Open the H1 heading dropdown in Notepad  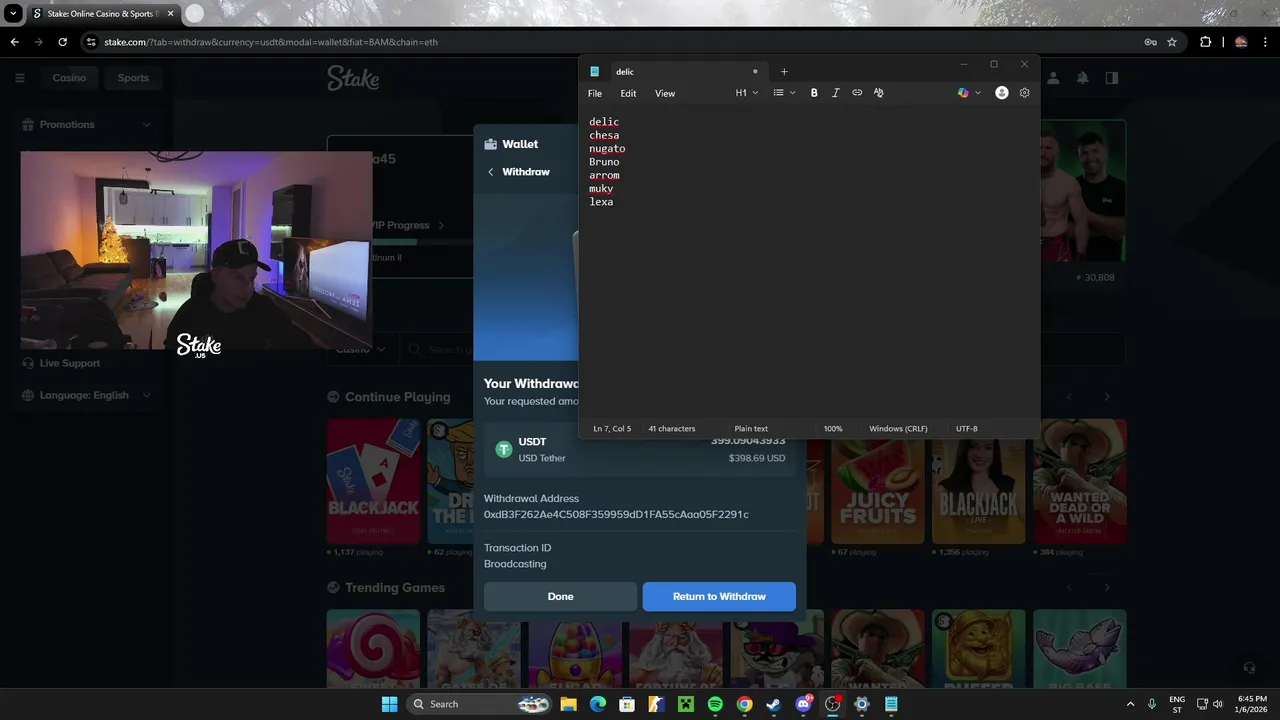coord(747,93)
